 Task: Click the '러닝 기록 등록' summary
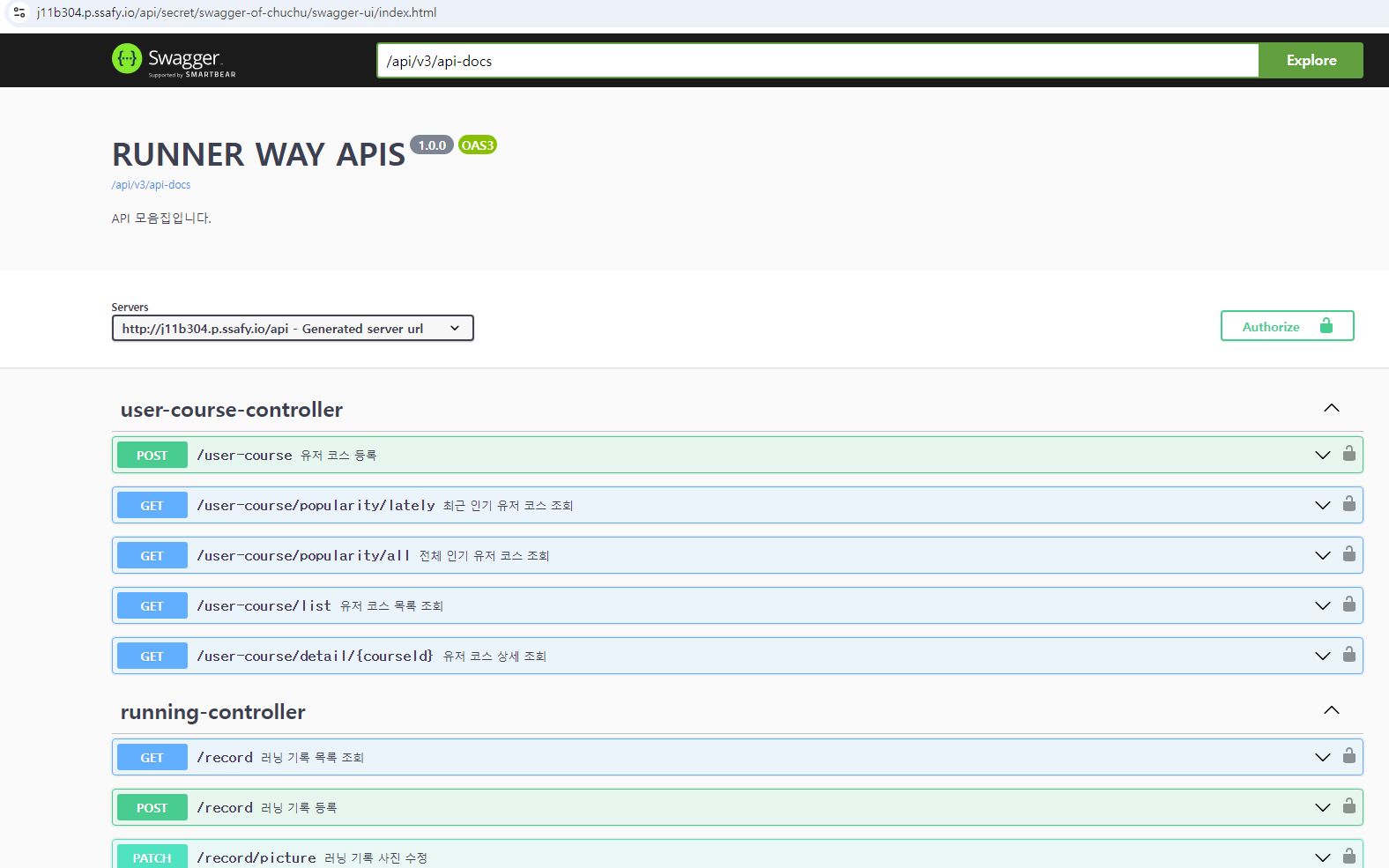[299, 808]
